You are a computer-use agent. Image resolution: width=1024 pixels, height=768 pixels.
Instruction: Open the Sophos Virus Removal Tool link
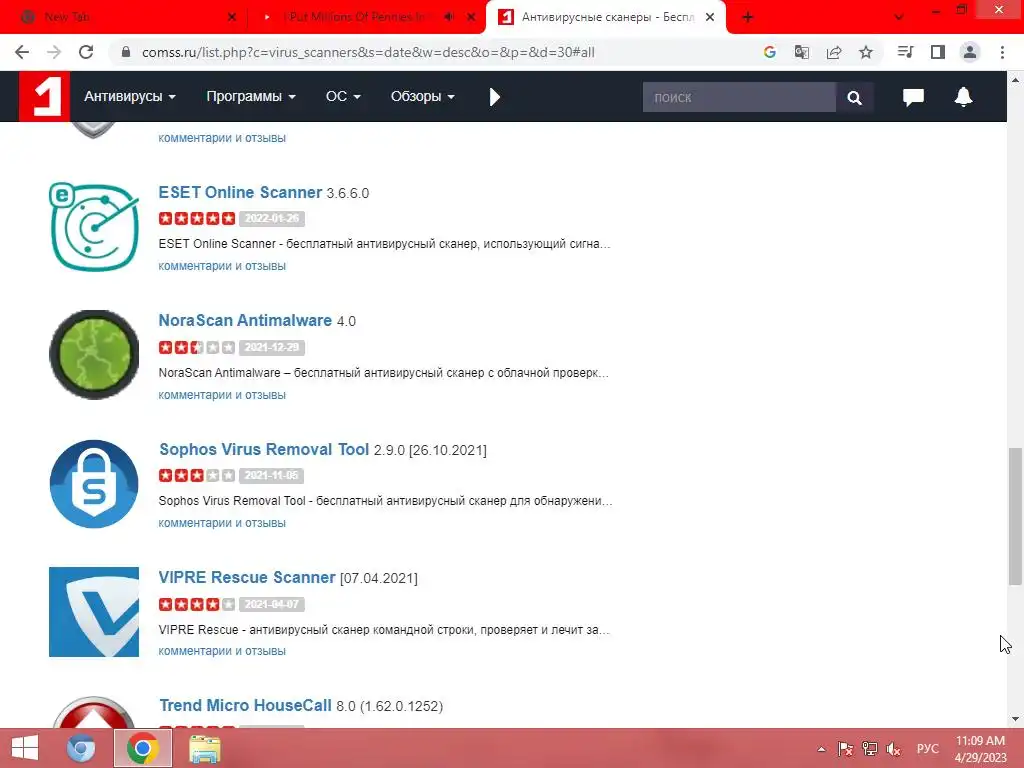(264, 450)
